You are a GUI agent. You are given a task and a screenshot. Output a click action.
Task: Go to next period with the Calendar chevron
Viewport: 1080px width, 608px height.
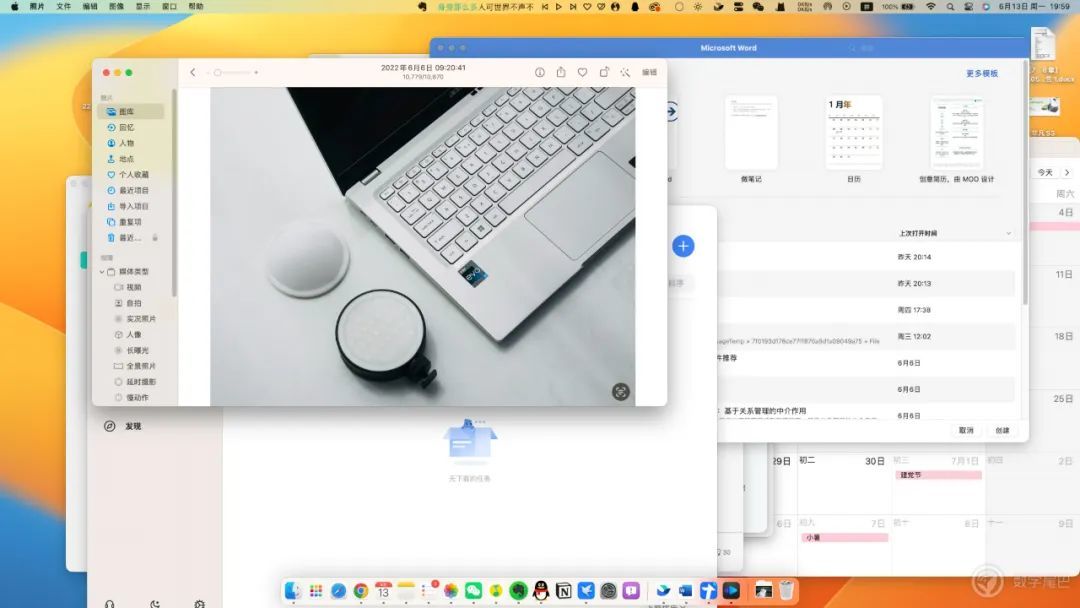[1067, 173]
